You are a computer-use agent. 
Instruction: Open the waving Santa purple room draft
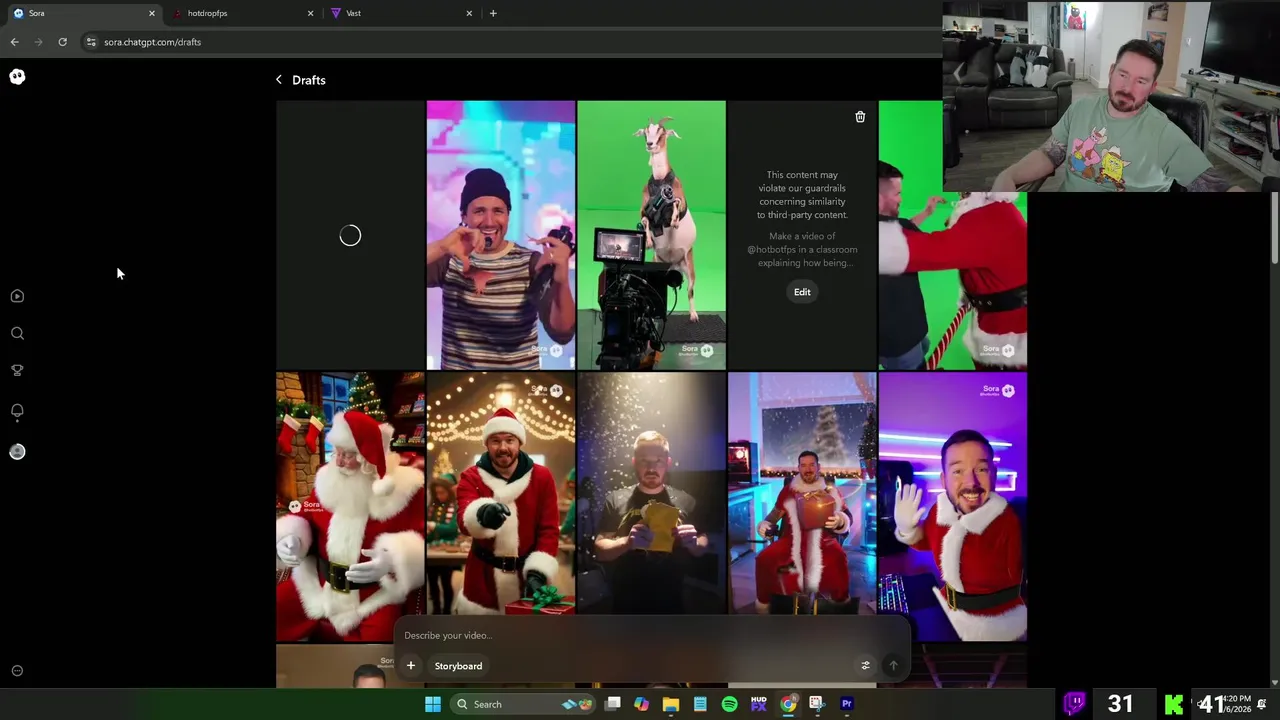(952, 507)
